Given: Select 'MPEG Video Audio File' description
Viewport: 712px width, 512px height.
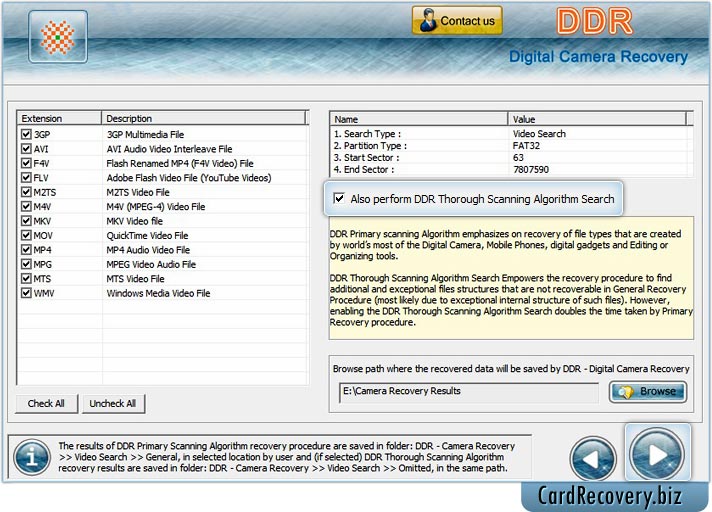Looking at the screenshot, I should point(151,265).
